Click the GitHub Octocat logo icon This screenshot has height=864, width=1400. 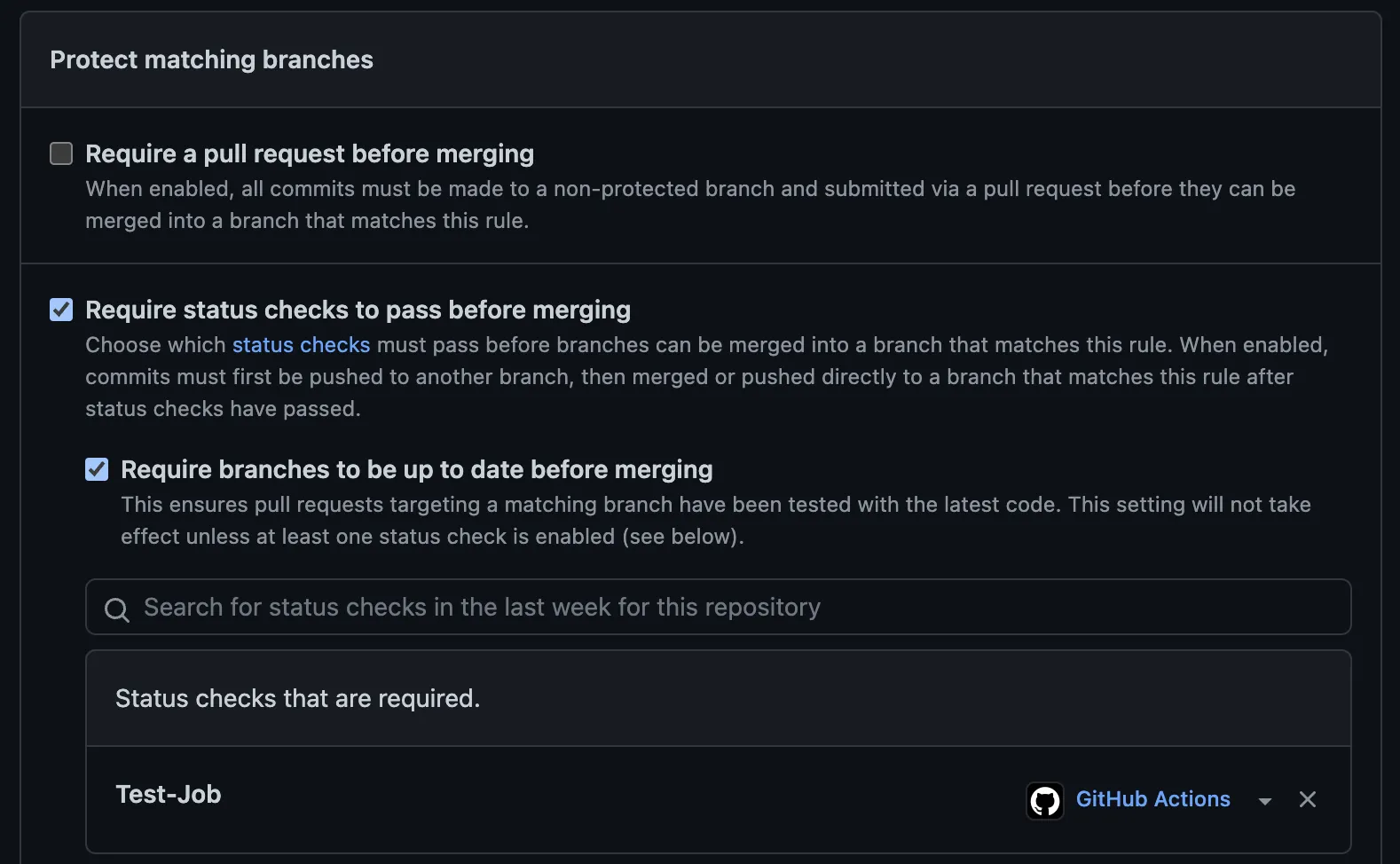pos(1045,800)
